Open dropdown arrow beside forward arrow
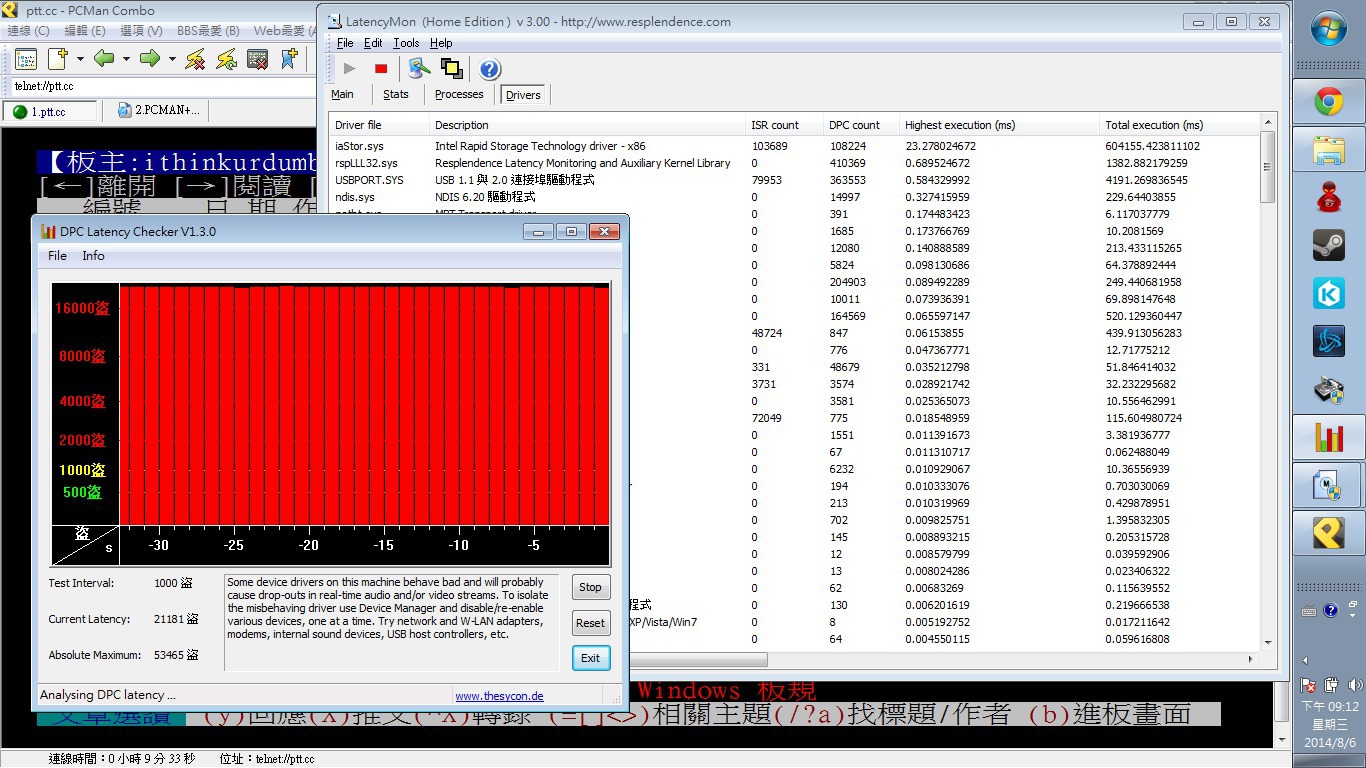 (172, 59)
